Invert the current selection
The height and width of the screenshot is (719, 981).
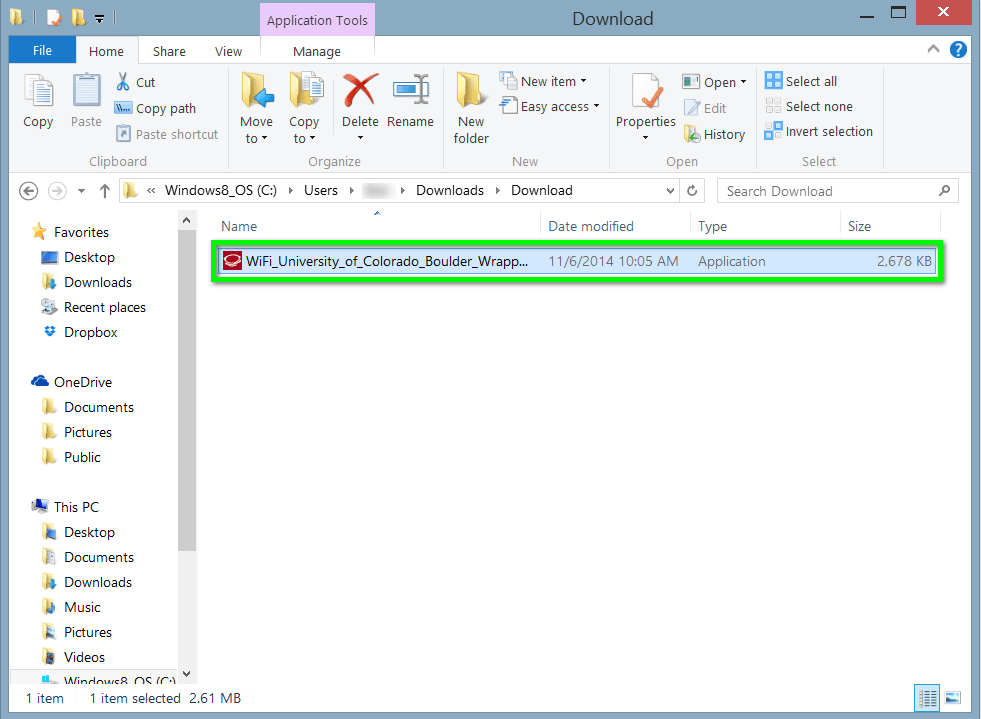818,131
